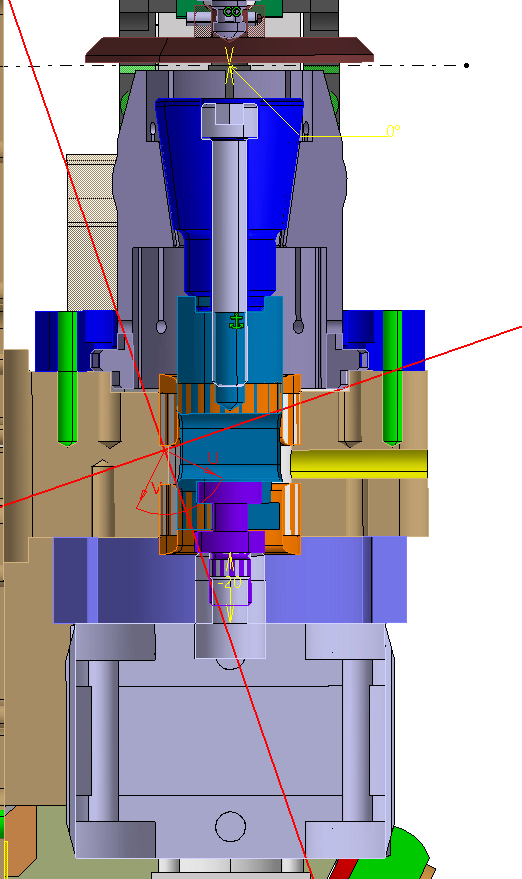
Task: Select the grey socket screw head
Action: [x=229, y=121]
